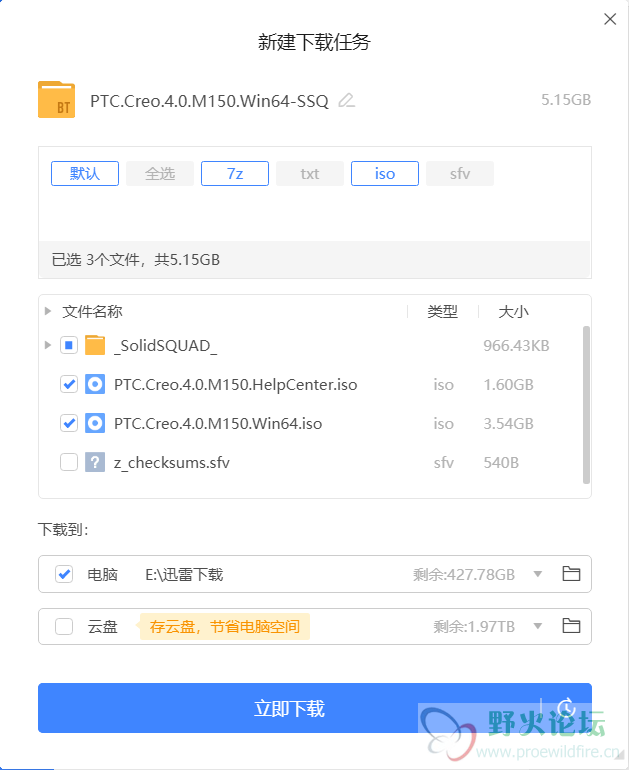Click disc icon of HelpCenter.iso file

(95, 384)
